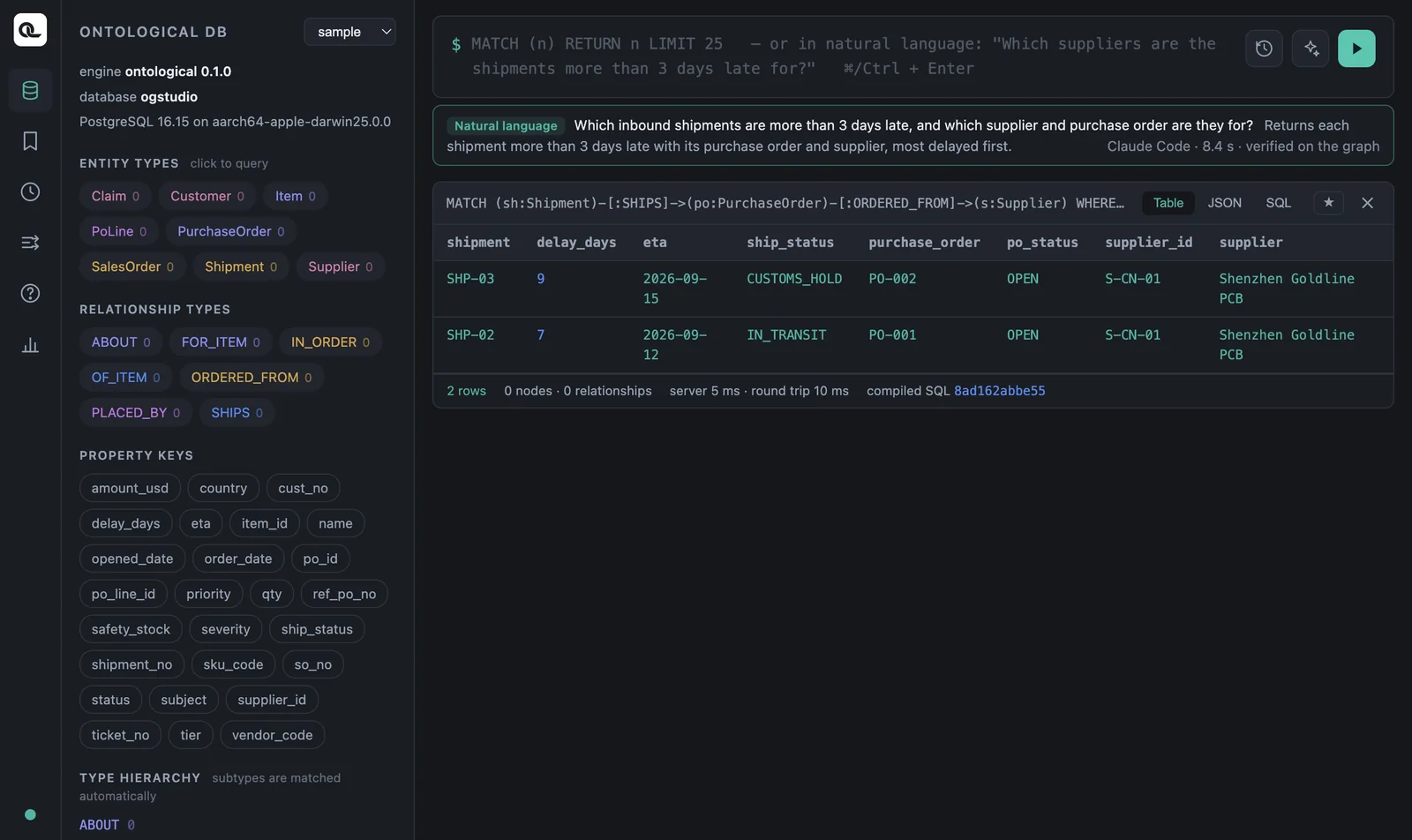Switch result view to SQL
1412x840 pixels.
(1278, 203)
